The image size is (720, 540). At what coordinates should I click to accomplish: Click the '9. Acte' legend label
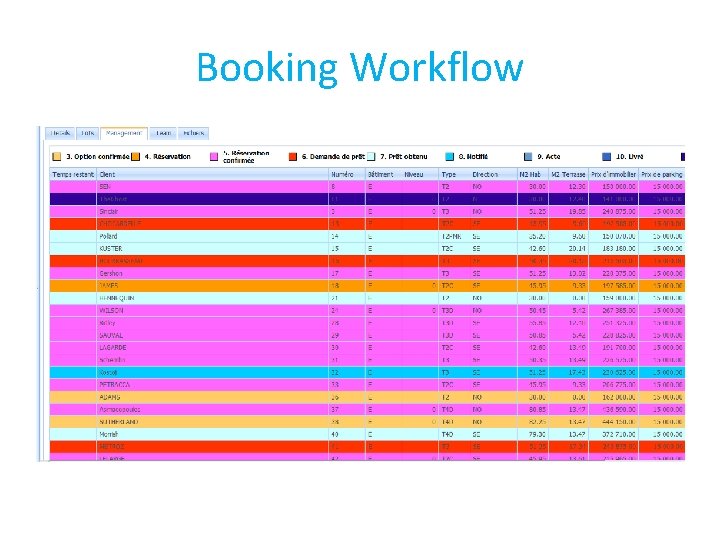[549, 157]
